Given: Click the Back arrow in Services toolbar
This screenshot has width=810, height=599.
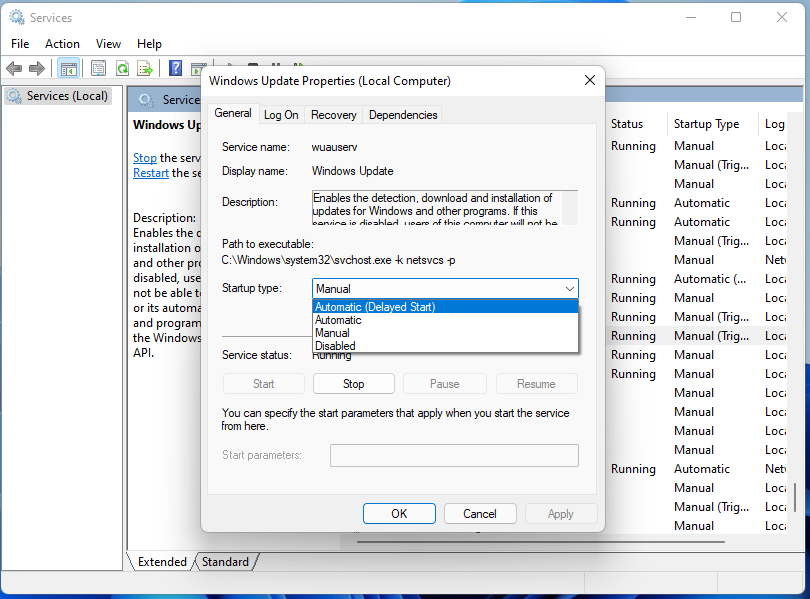Looking at the screenshot, I should 14,68.
